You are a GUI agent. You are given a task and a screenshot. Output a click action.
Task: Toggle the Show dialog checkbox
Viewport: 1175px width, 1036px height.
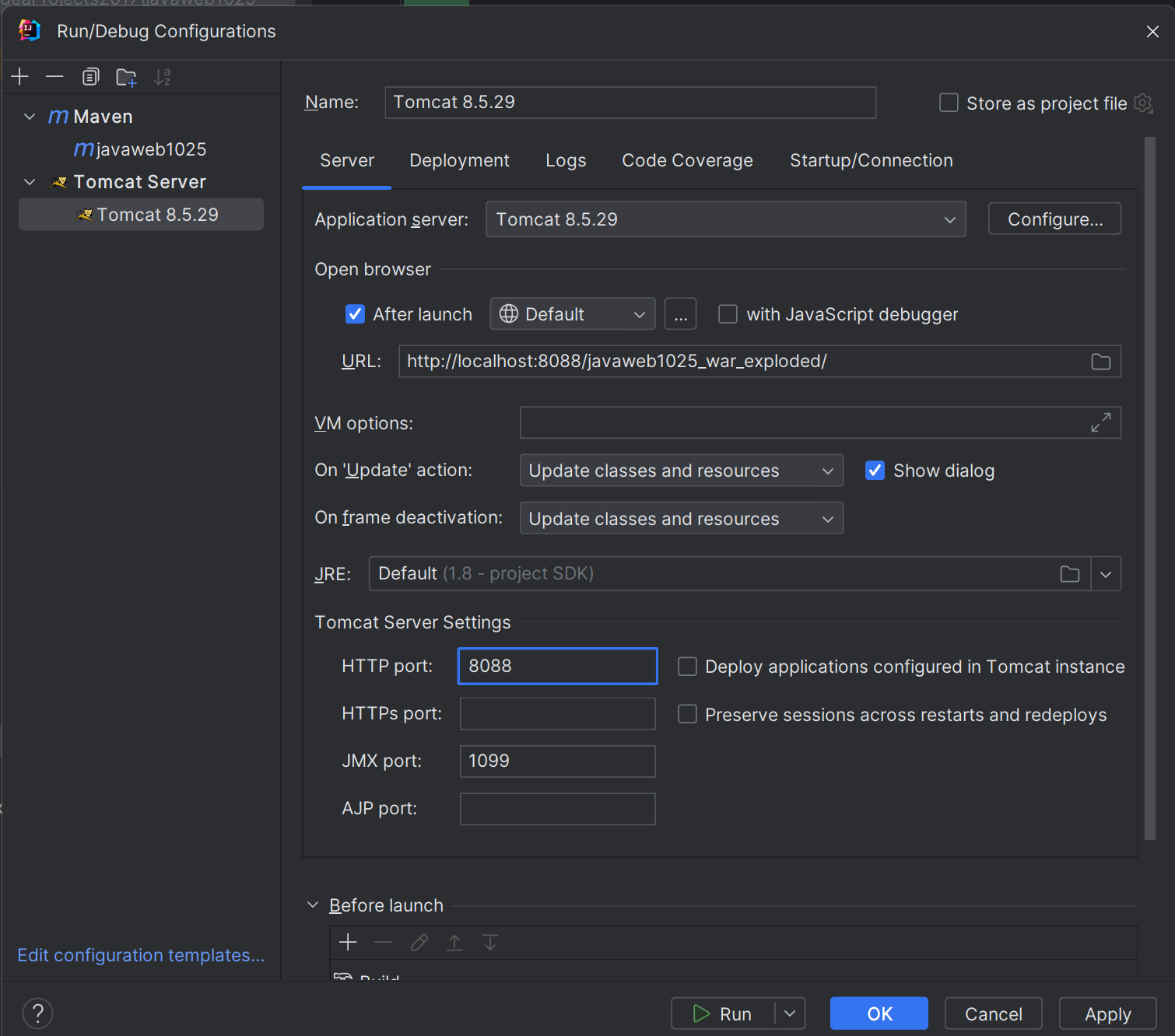(x=875, y=471)
